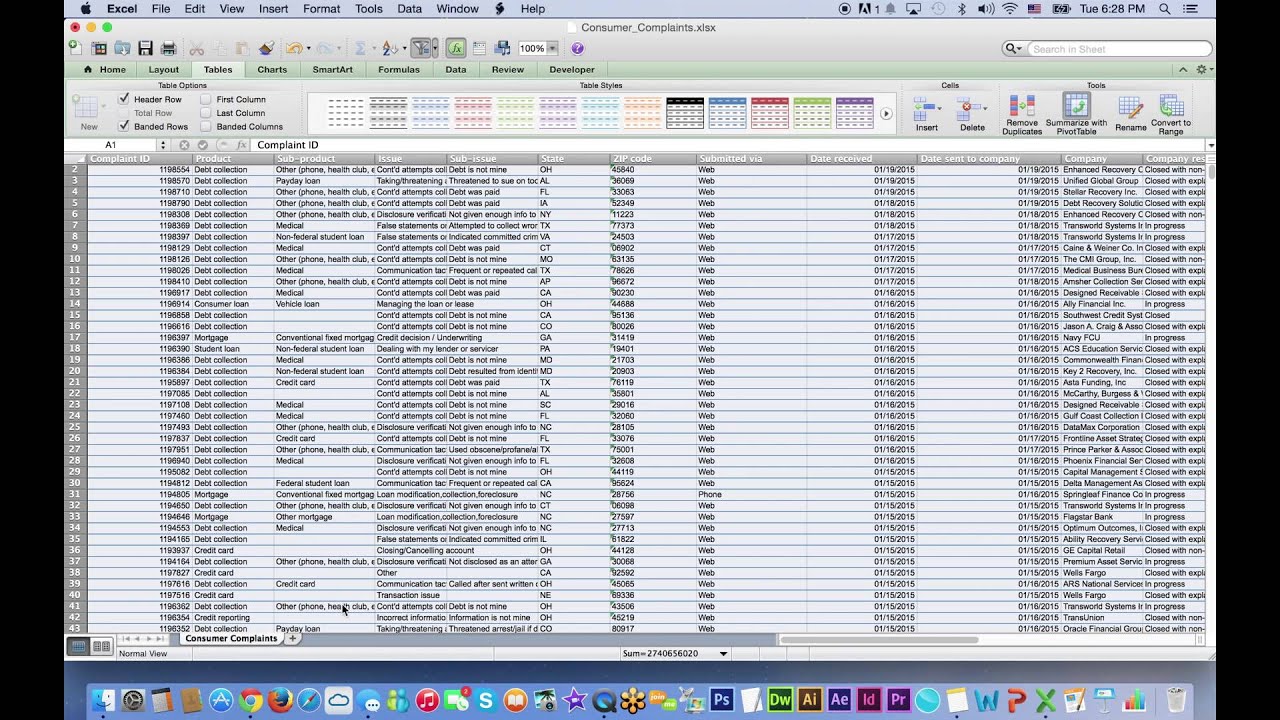Image resolution: width=1280 pixels, height=720 pixels.
Task: Click the Rename table tool
Action: [1131, 114]
